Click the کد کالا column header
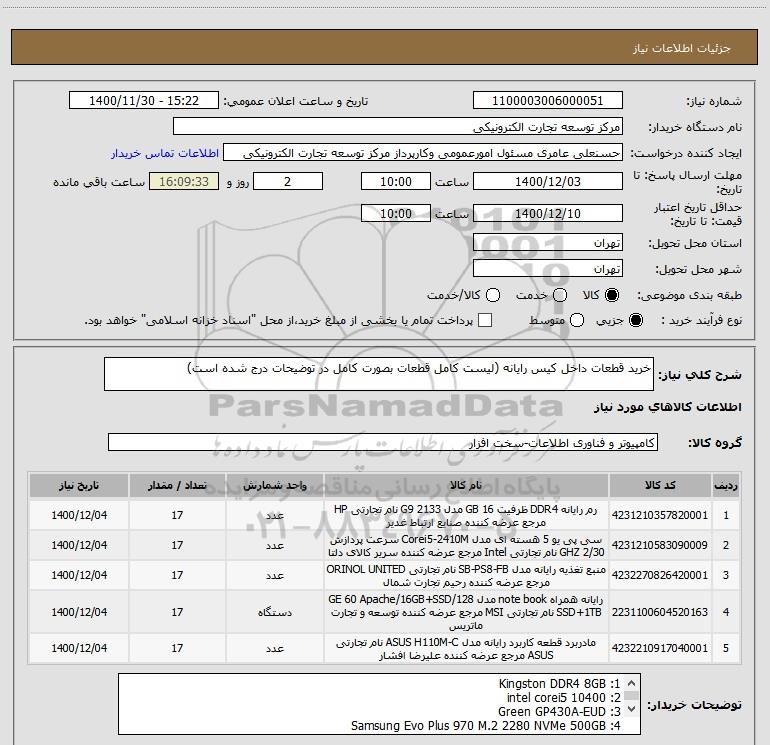 (660, 486)
